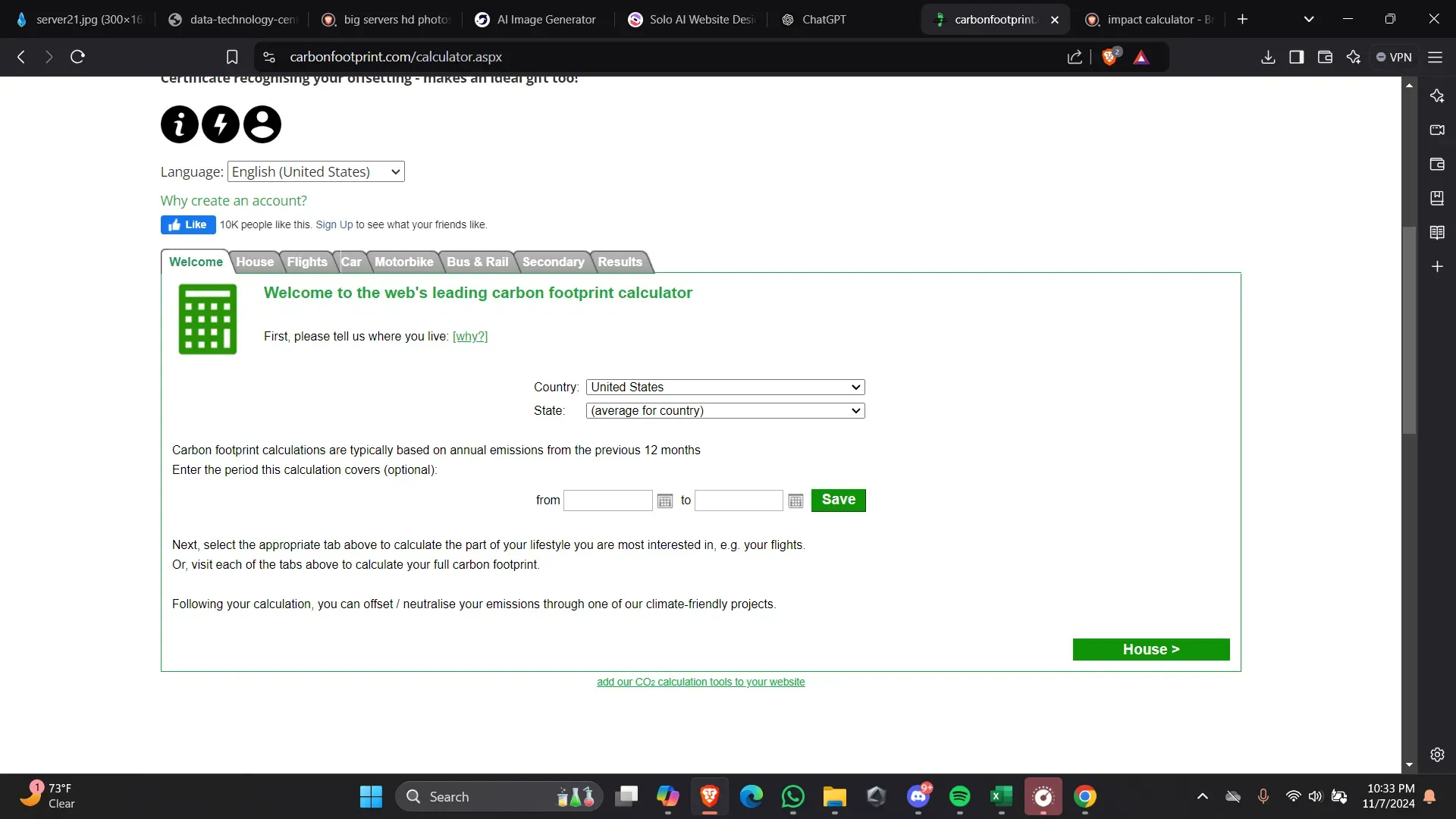Viewport: 1456px width, 819px height.
Task: Open the 'to' date calendar picker
Action: click(x=795, y=500)
